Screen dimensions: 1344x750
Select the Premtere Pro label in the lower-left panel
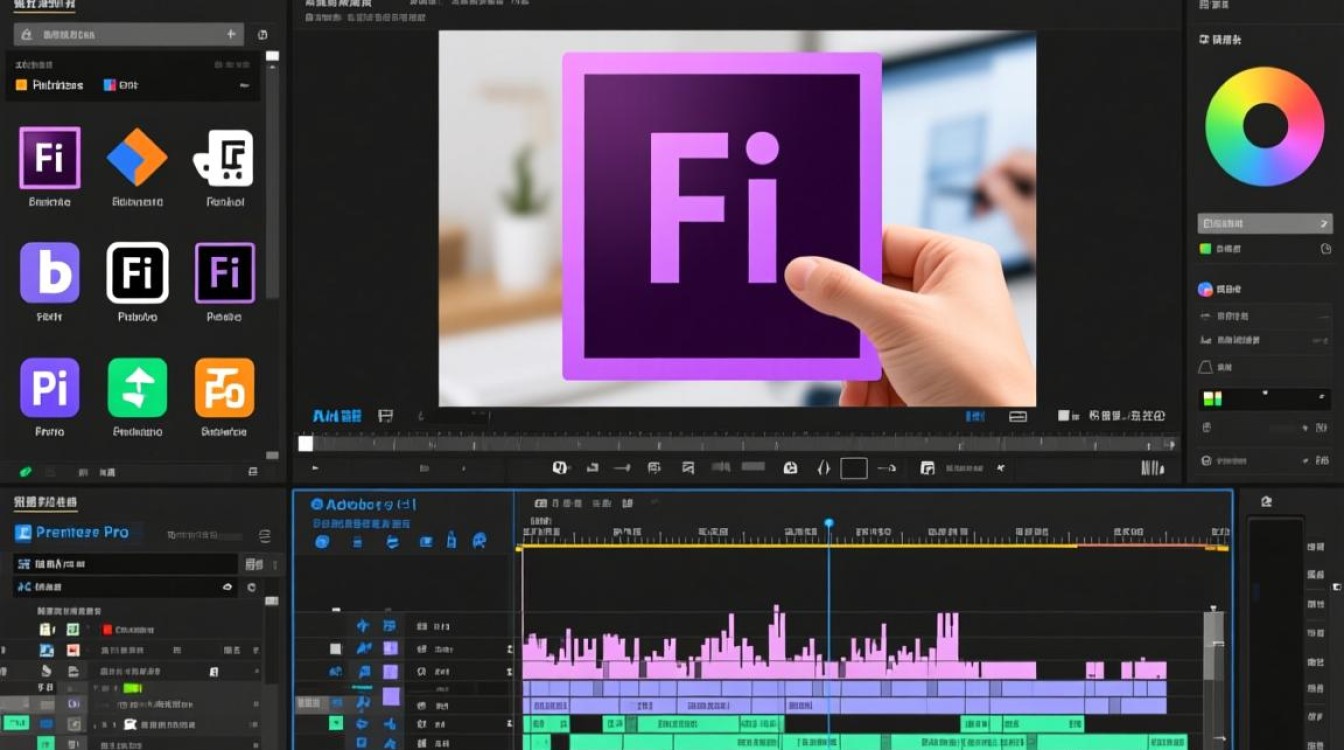83,532
